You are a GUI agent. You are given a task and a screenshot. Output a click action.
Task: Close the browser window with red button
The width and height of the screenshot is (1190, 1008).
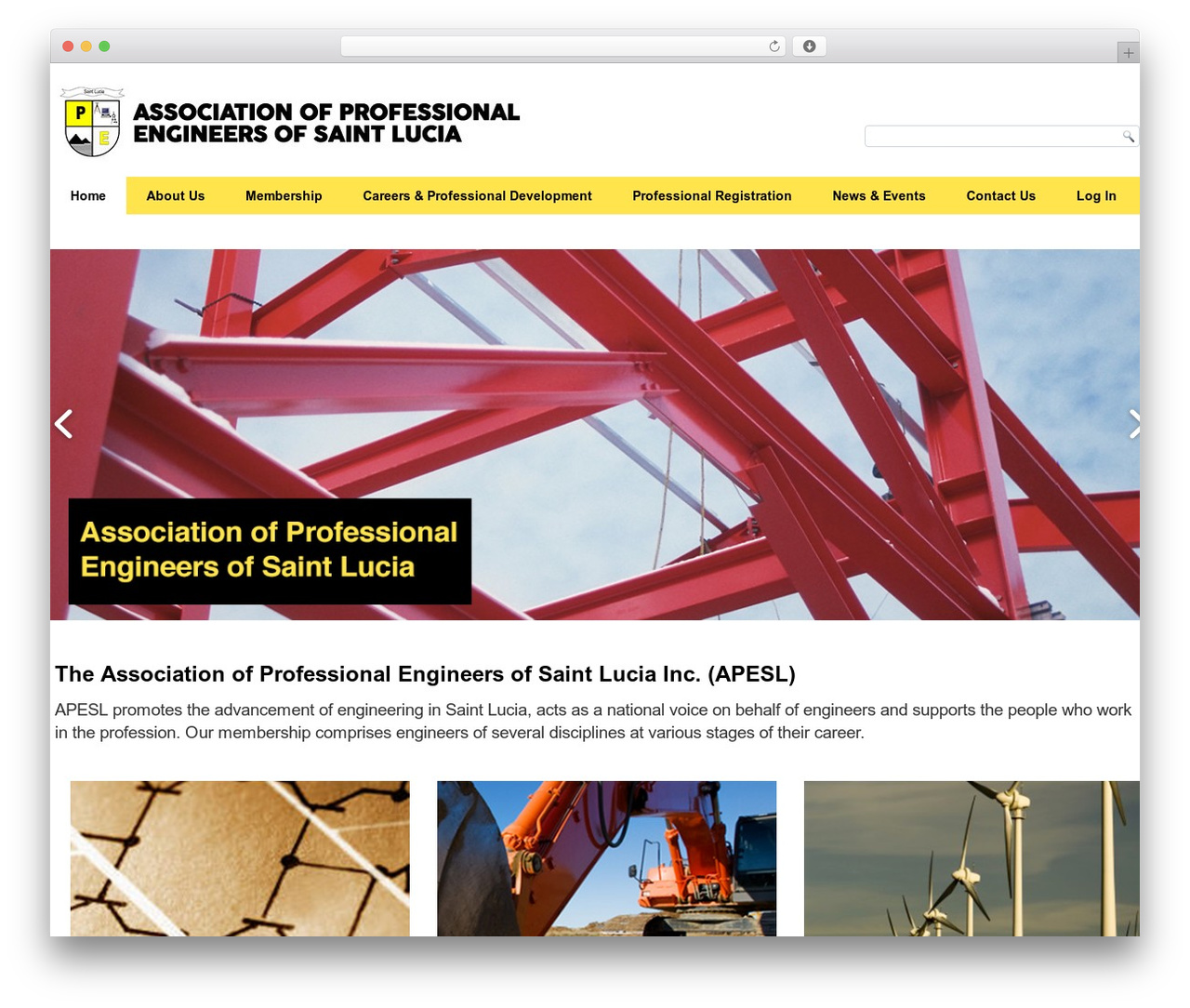(x=68, y=46)
